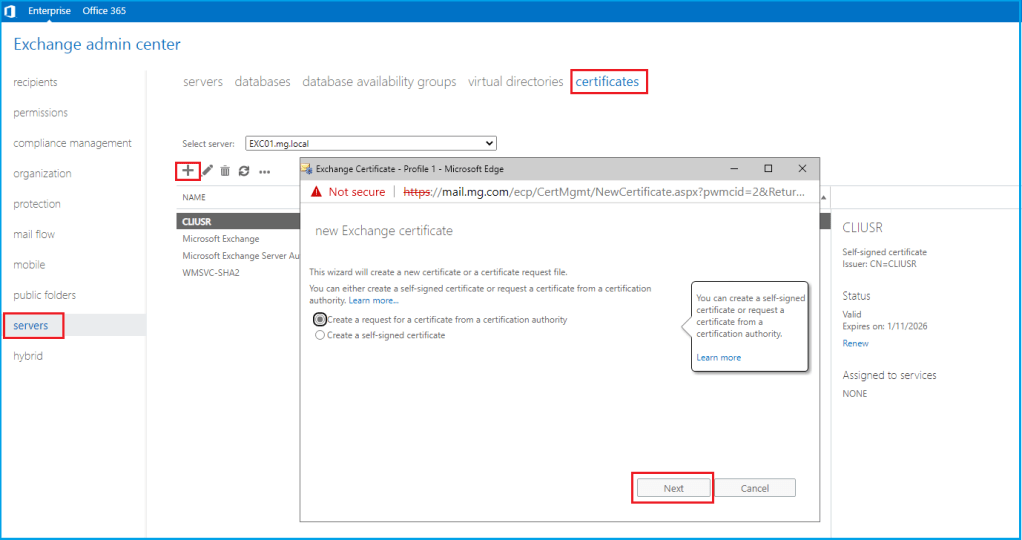Maximize the Exchange Certificate popup window

point(768,169)
